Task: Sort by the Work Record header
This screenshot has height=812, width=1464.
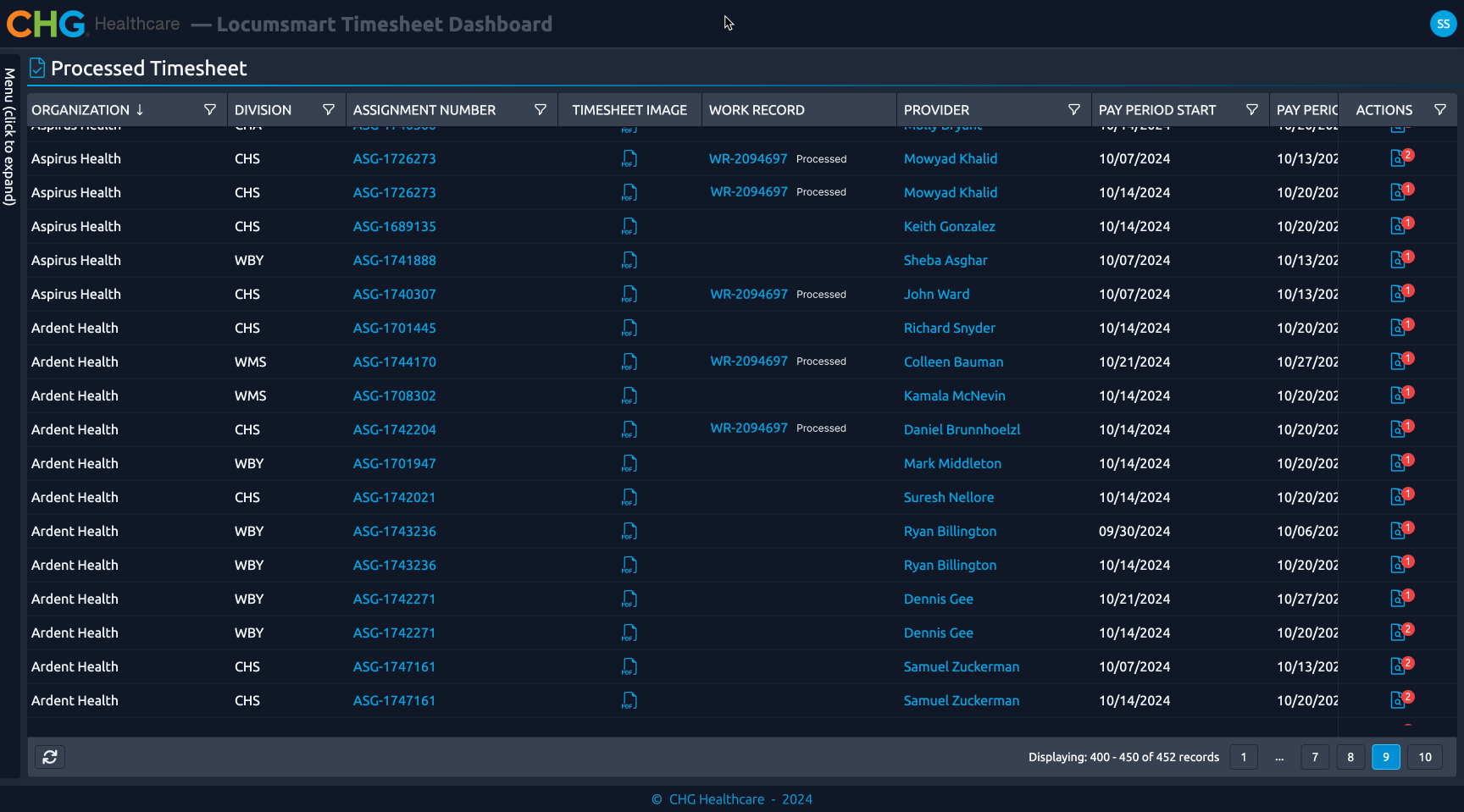Action: [757, 110]
